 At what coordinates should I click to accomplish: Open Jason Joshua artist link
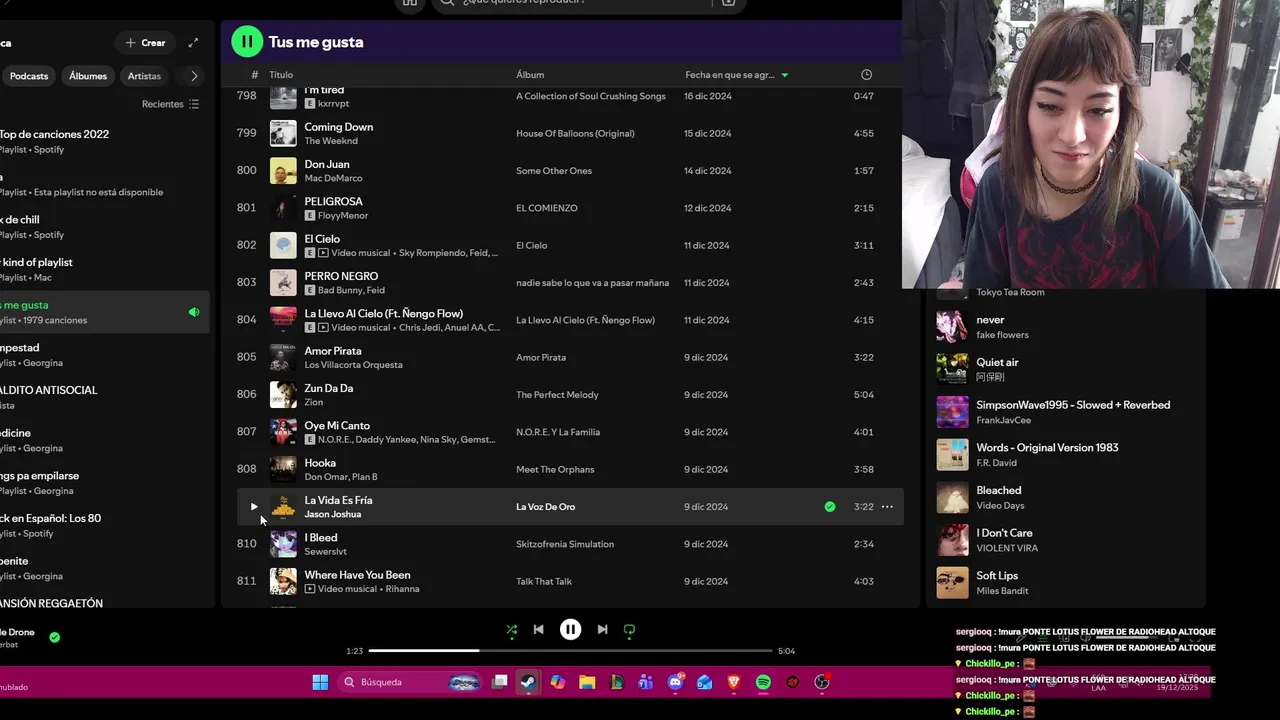(x=332, y=514)
